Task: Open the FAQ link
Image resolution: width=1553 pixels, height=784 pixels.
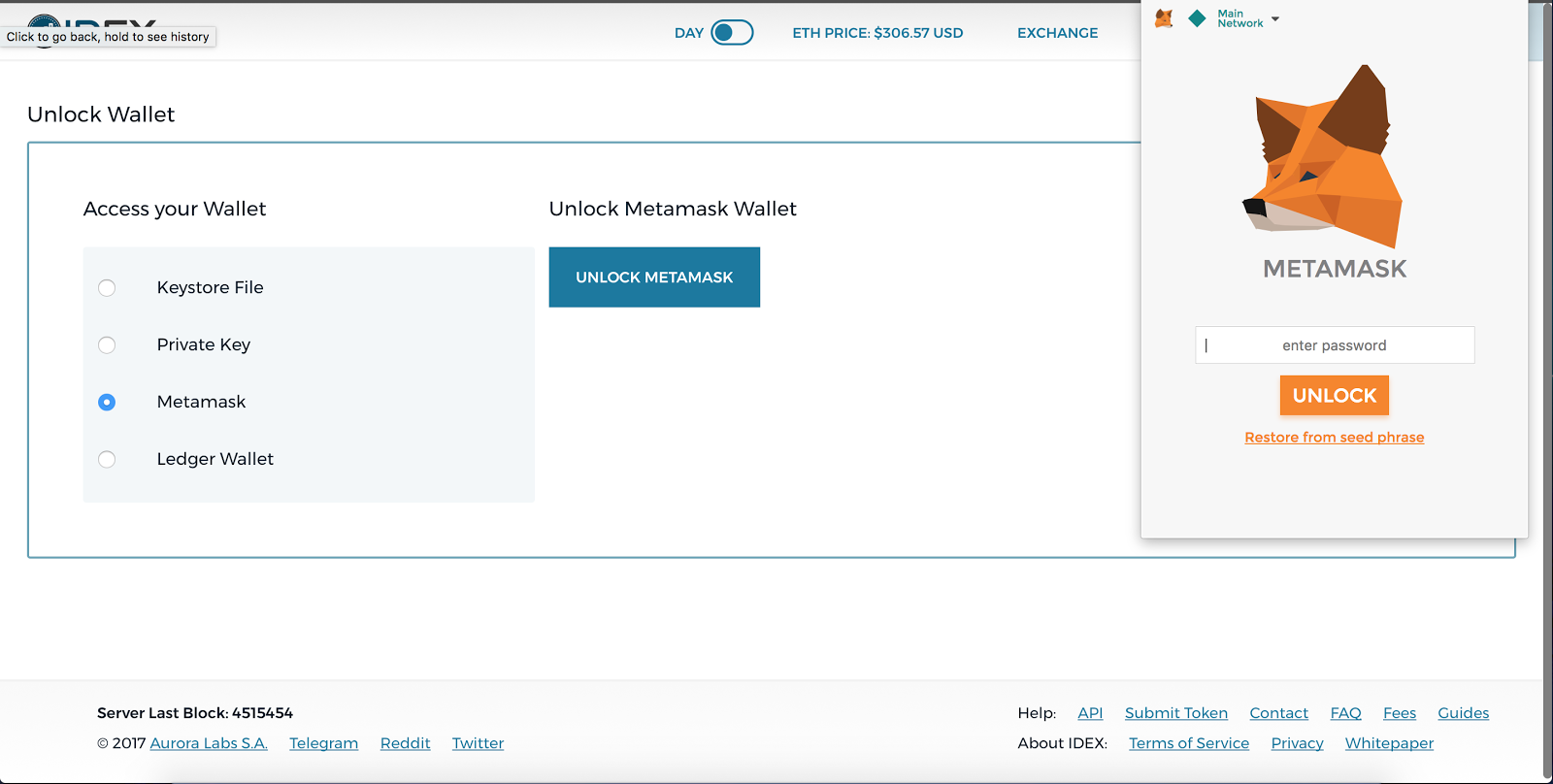Action: (x=1346, y=713)
